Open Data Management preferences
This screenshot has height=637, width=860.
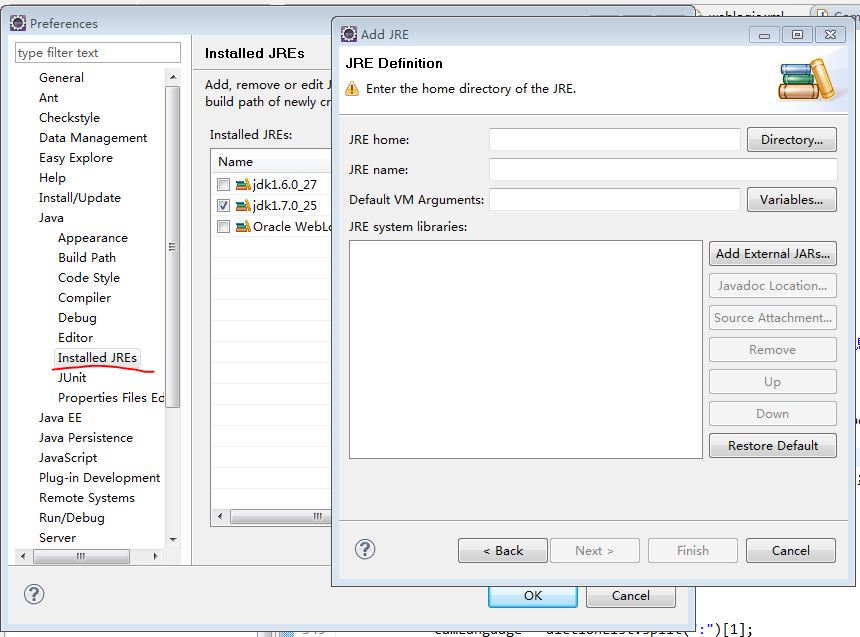coord(93,138)
